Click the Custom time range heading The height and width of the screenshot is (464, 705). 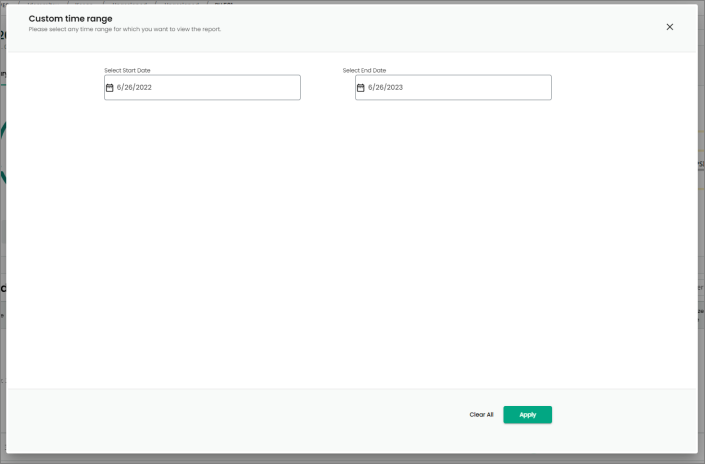click(x=70, y=18)
